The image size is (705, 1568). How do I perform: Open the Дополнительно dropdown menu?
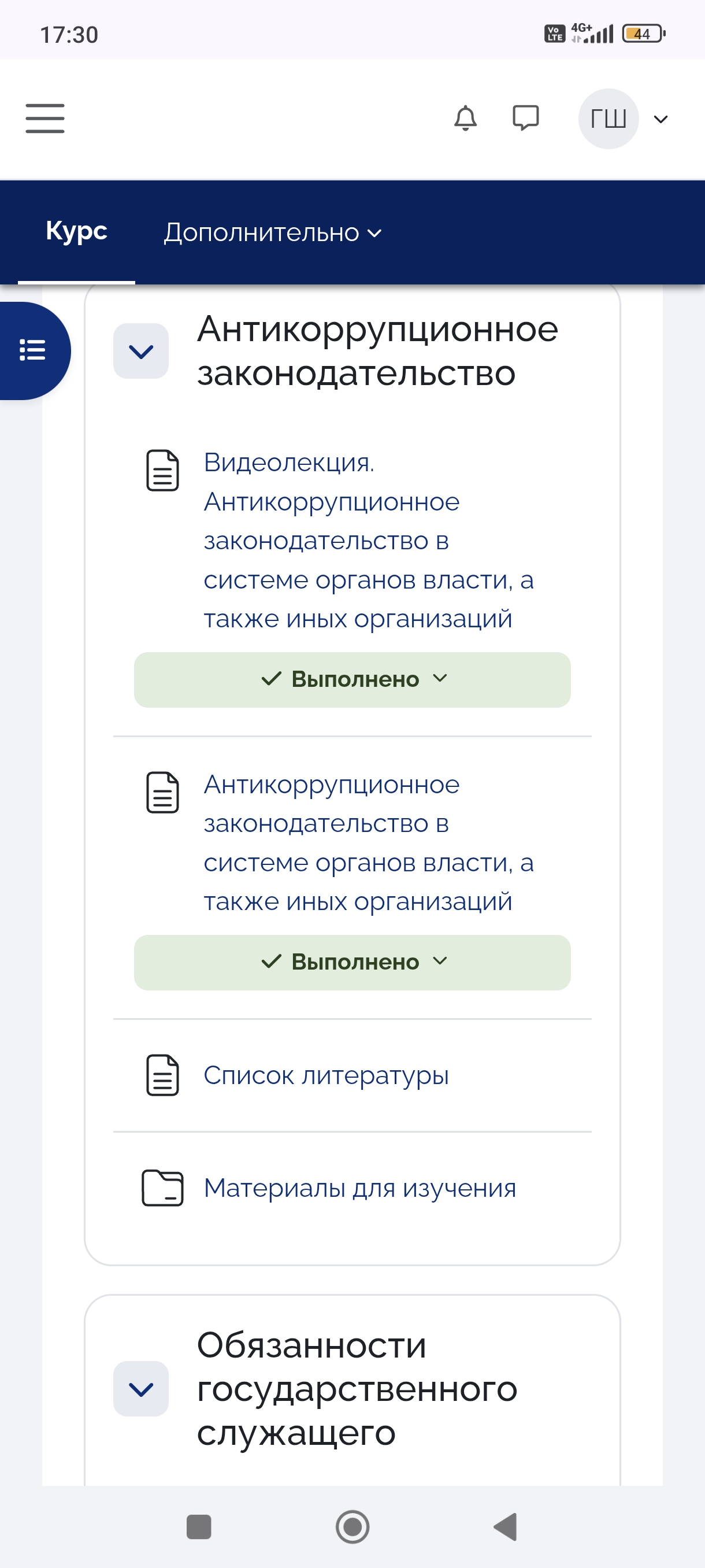click(273, 232)
